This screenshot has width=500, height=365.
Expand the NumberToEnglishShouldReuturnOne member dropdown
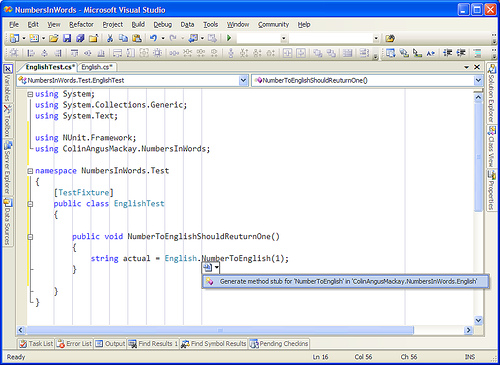click(478, 80)
